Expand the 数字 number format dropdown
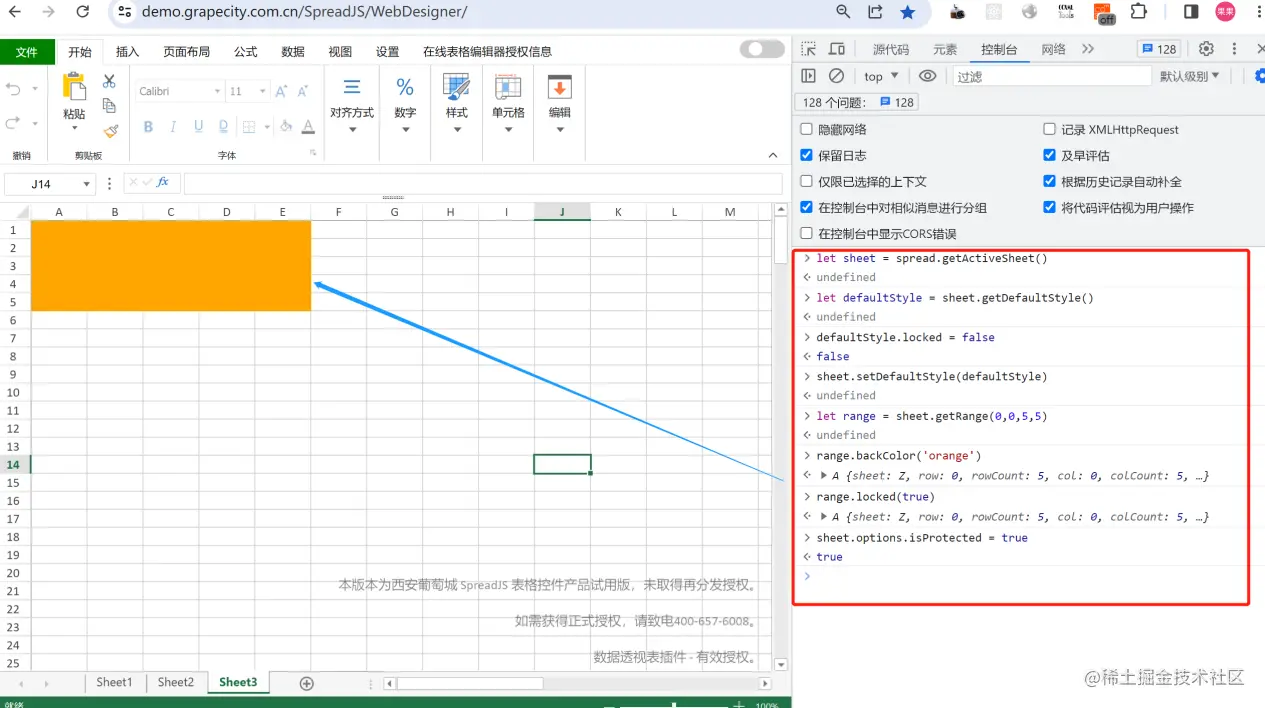Screen dimensions: 1265x708 [x=405, y=128]
